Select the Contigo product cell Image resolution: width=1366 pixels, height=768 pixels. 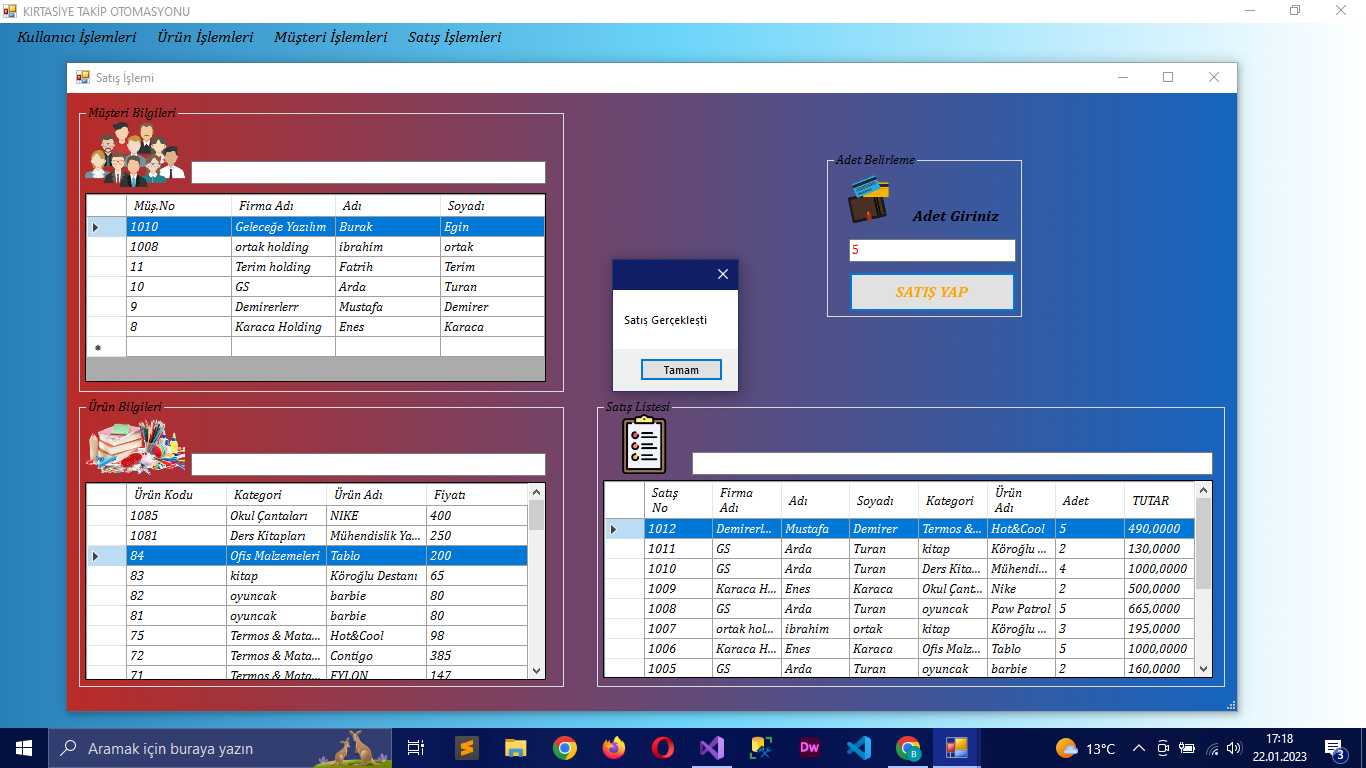click(x=376, y=656)
